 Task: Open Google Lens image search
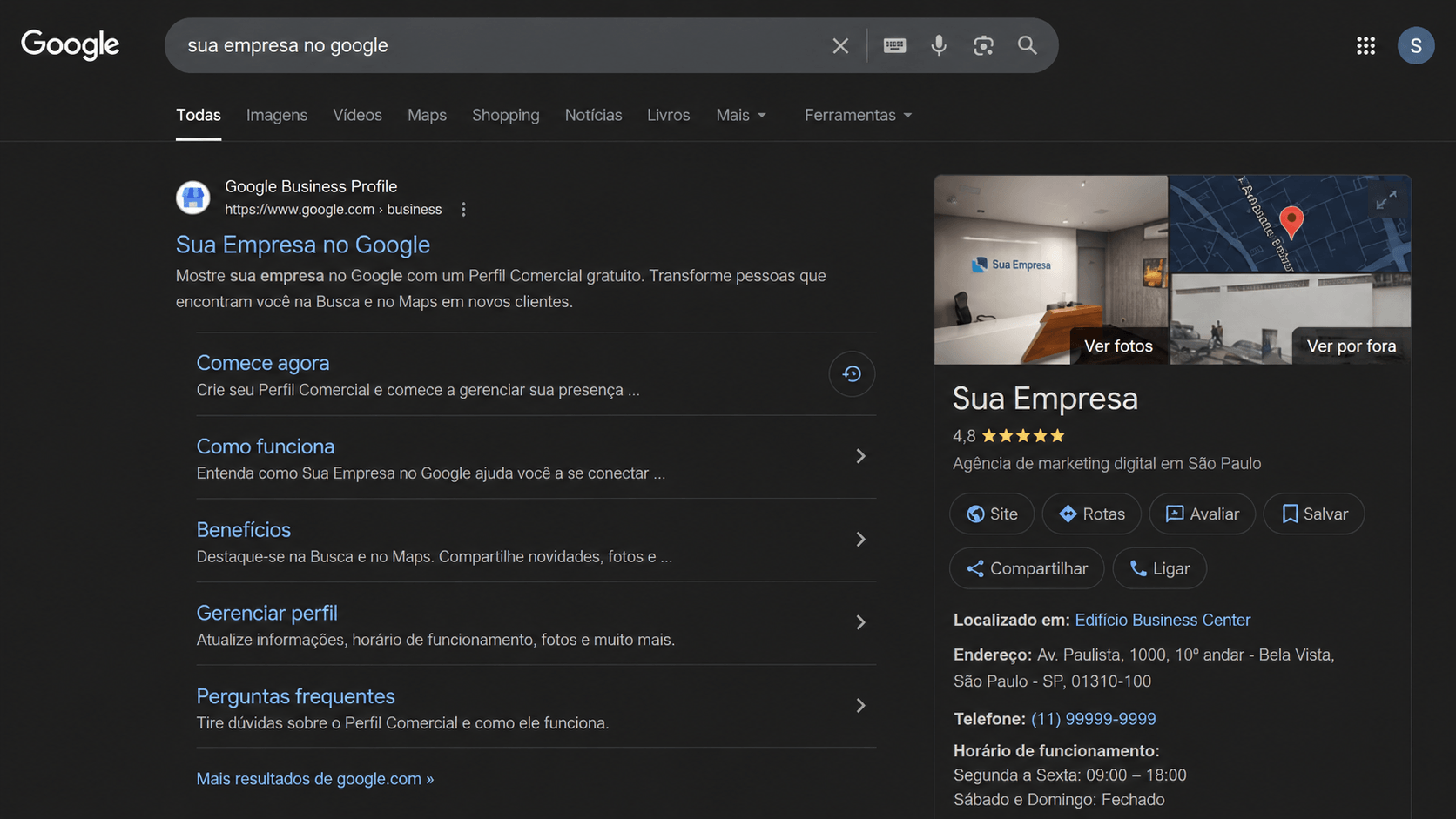[983, 45]
